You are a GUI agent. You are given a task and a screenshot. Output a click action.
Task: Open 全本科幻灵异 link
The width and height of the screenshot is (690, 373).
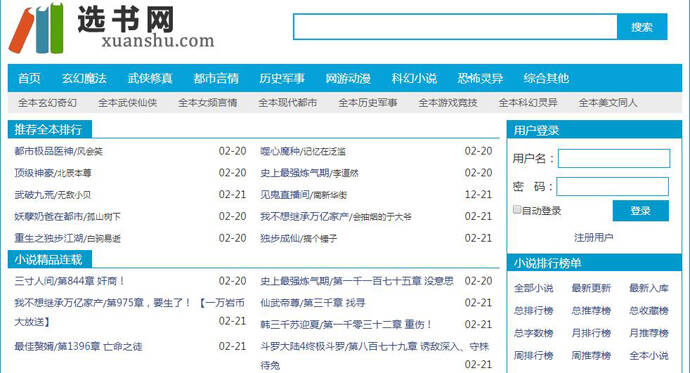pyautogui.click(x=528, y=103)
